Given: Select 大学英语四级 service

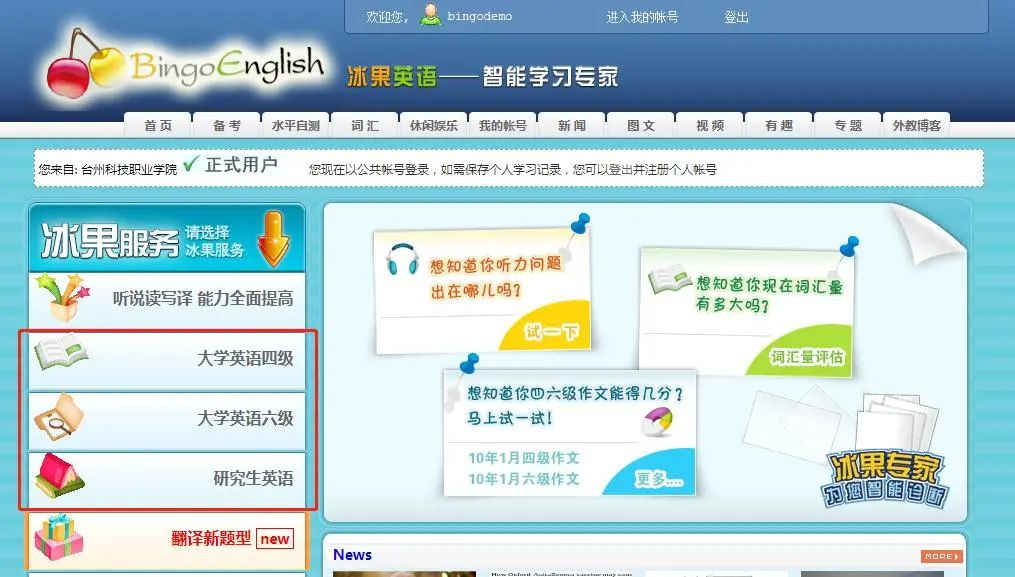Looking at the screenshot, I should tap(167, 358).
